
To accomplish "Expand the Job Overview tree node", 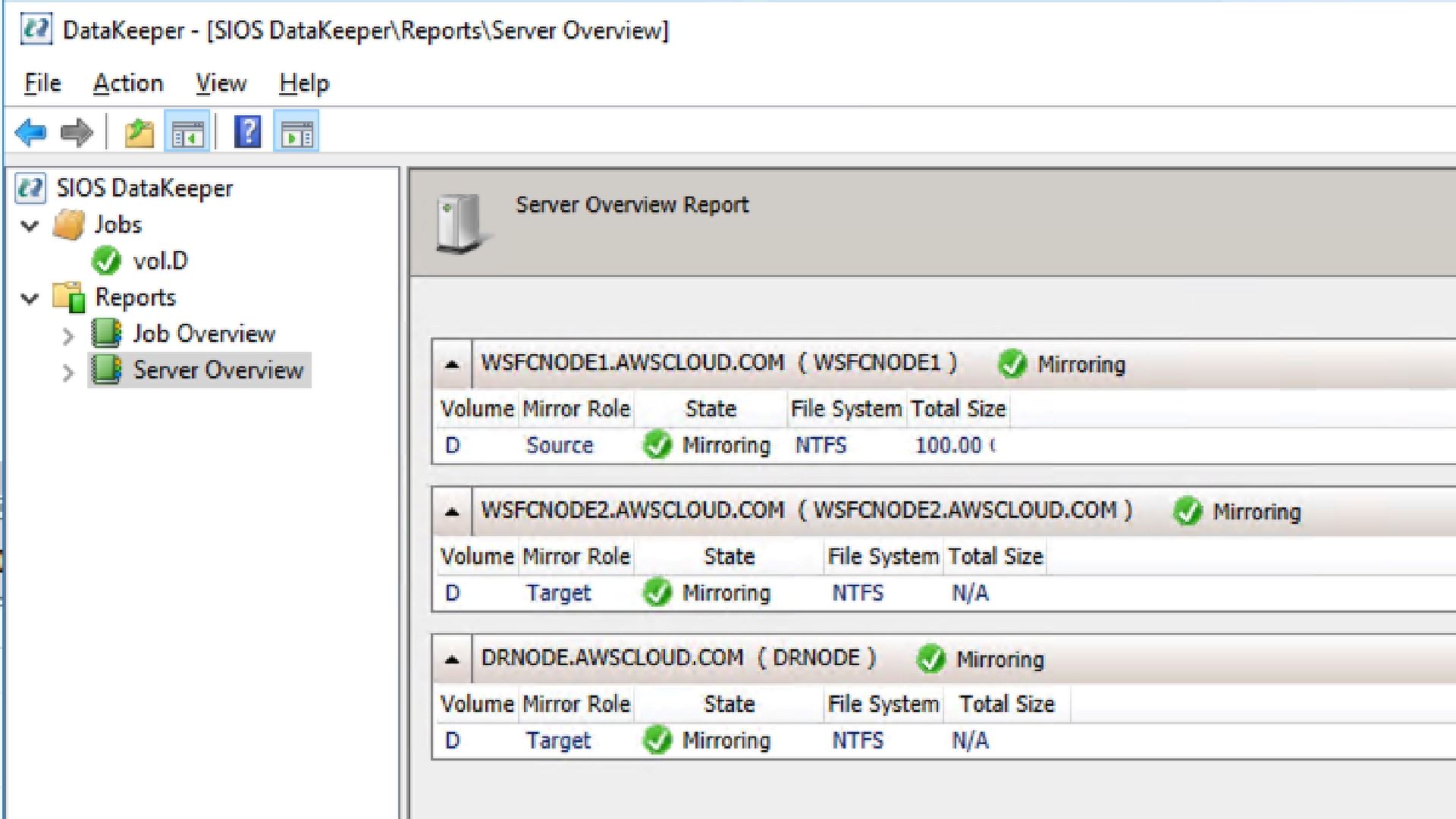I will (68, 336).
